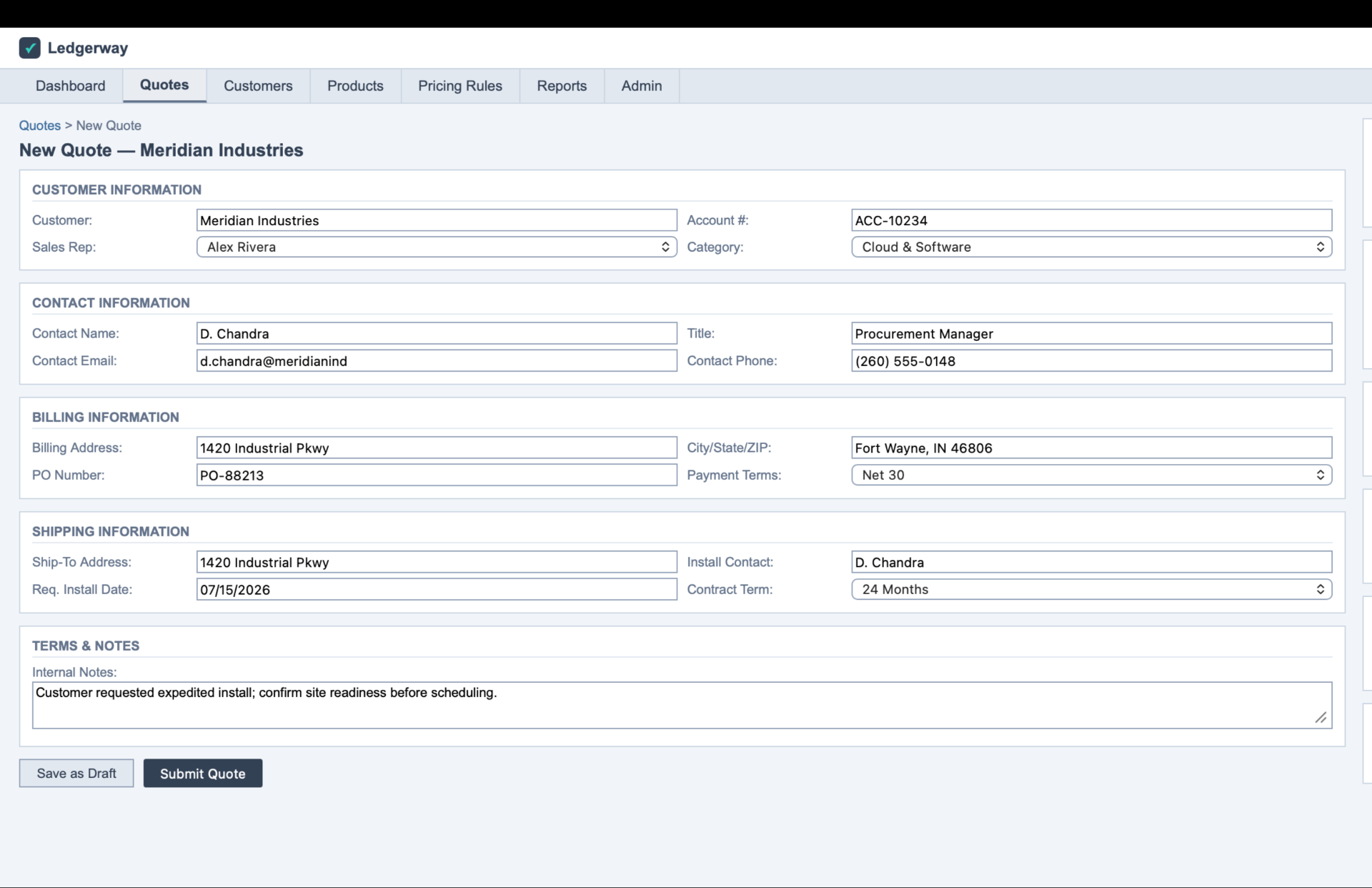Click the PO Number field
The height and width of the screenshot is (888, 1372).
tap(437, 475)
